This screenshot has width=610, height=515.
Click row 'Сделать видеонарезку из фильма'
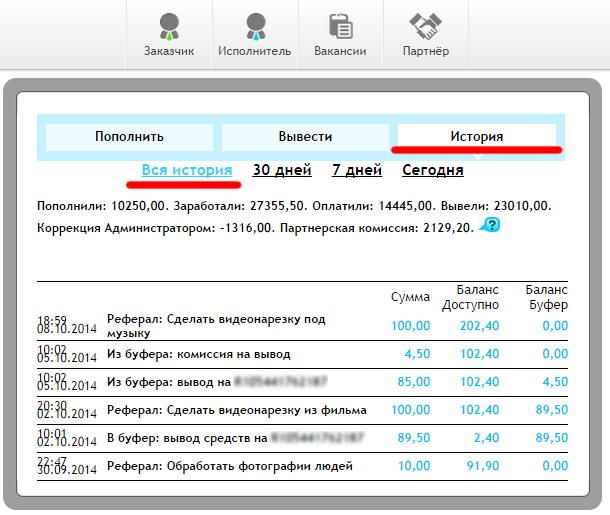[x=236, y=410]
